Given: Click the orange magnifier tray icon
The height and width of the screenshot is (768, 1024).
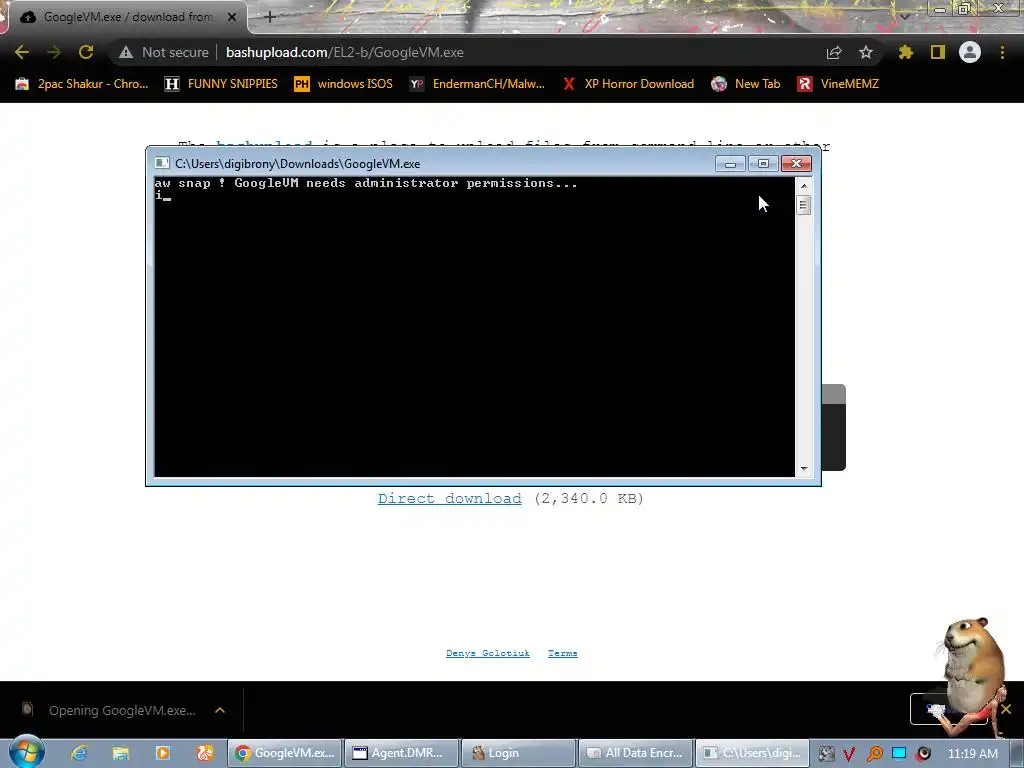Looking at the screenshot, I should [874, 754].
